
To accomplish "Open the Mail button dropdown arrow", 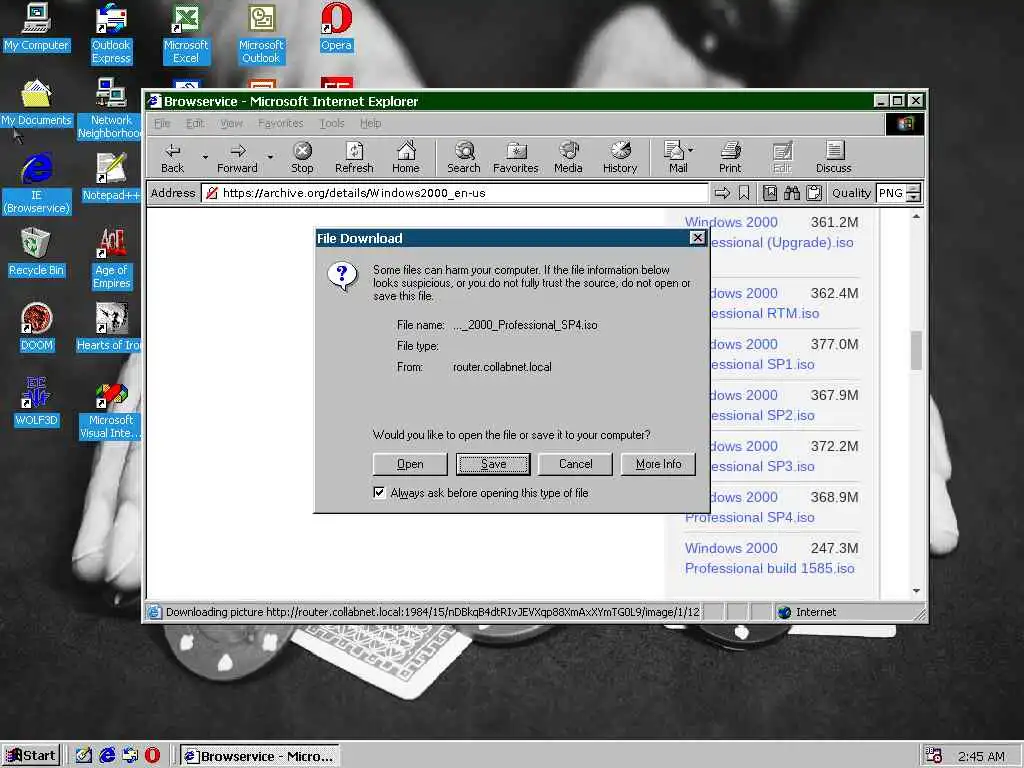I will [x=691, y=150].
